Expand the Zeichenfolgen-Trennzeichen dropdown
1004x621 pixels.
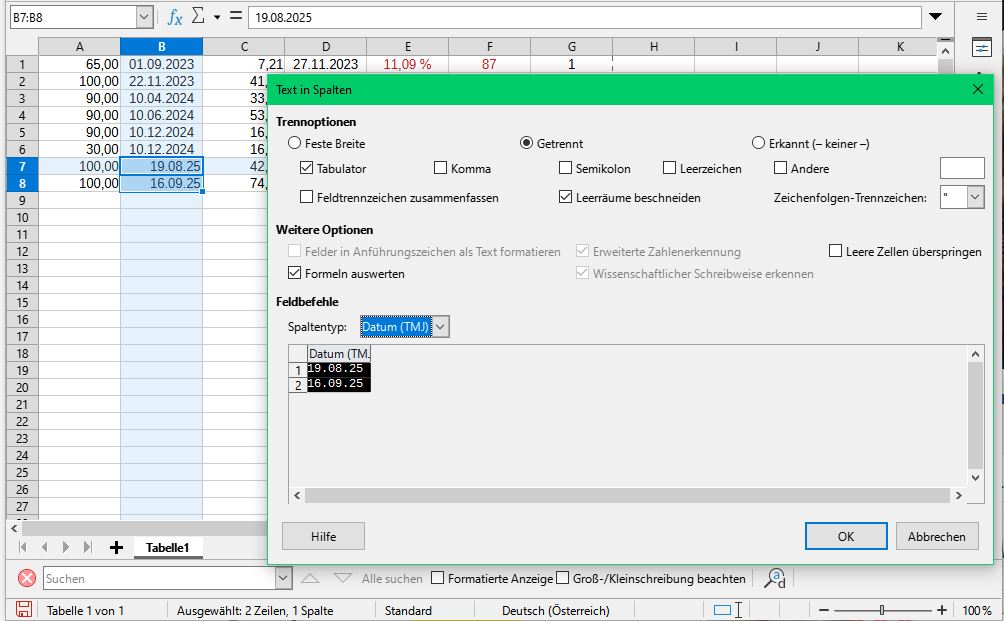[x=976, y=198]
